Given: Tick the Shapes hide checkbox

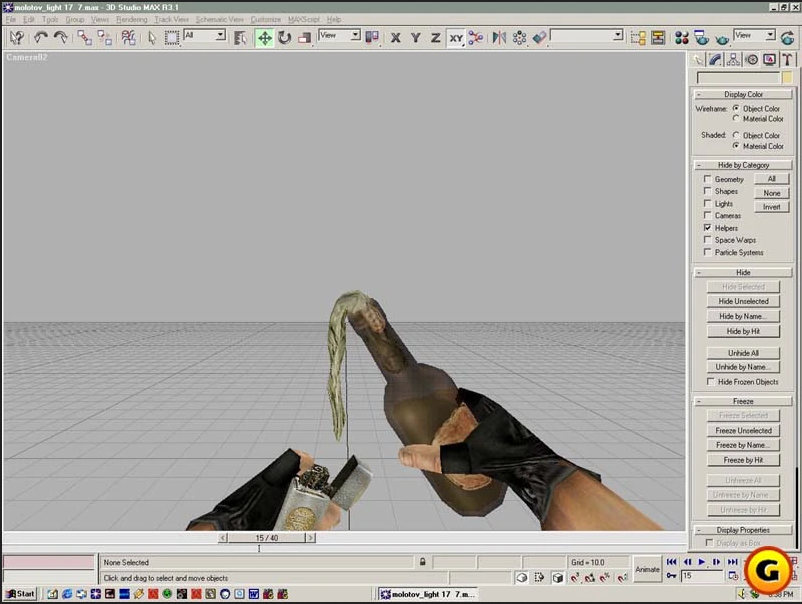Looking at the screenshot, I should tap(707, 191).
